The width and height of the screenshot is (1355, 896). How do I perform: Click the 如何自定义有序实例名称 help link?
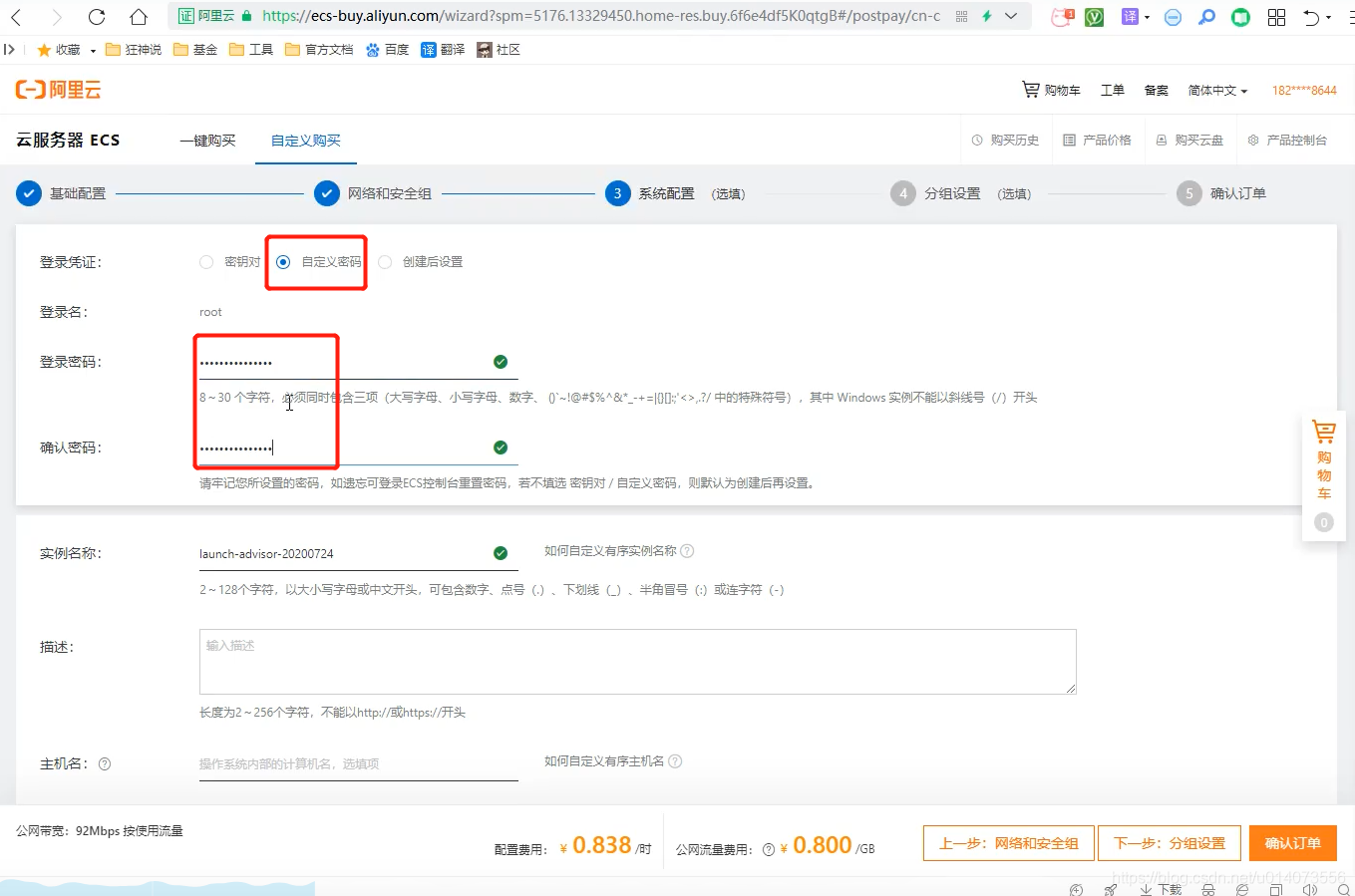tap(610, 551)
